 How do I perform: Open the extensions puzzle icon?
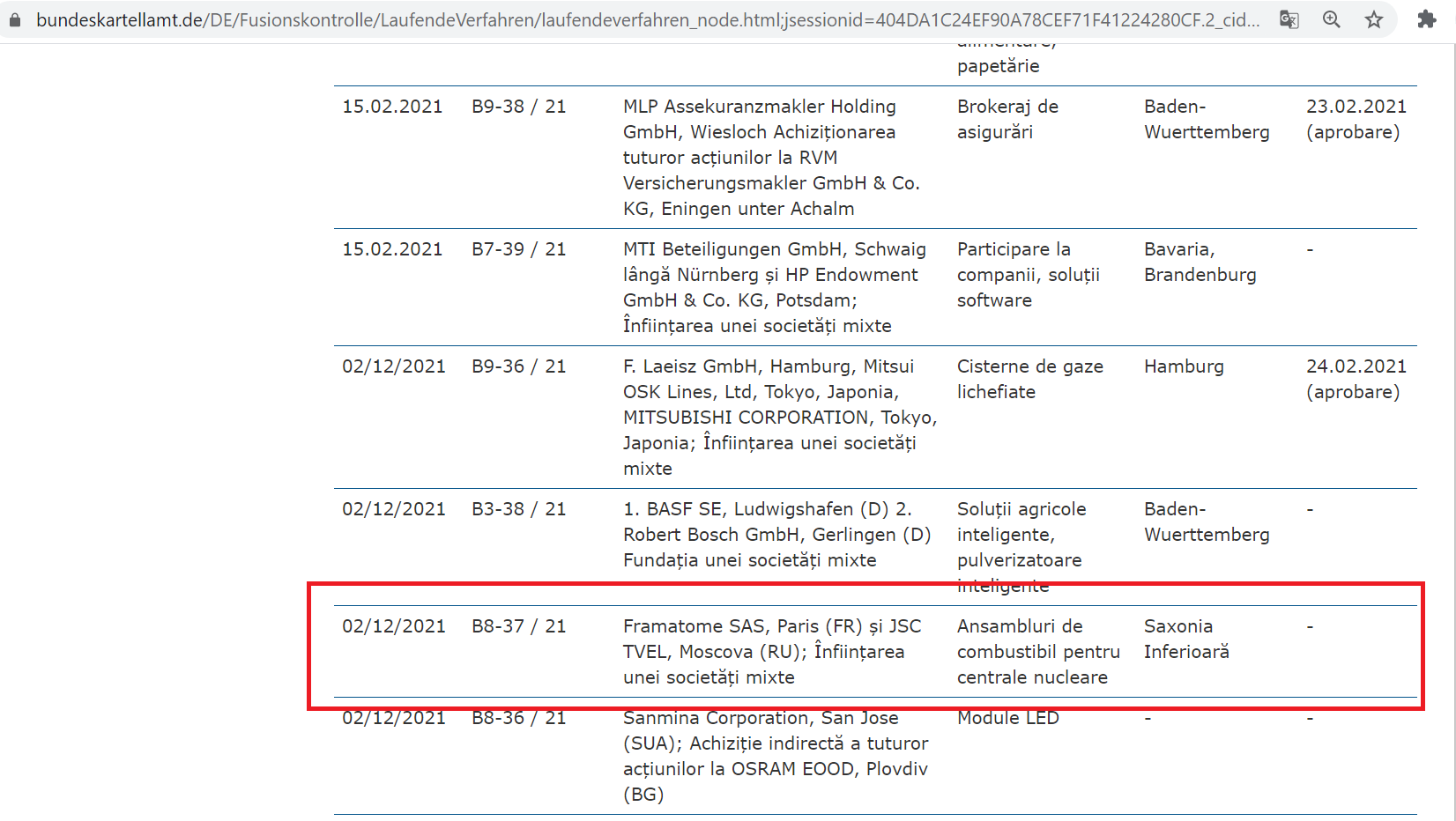pyautogui.click(x=1427, y=18)
